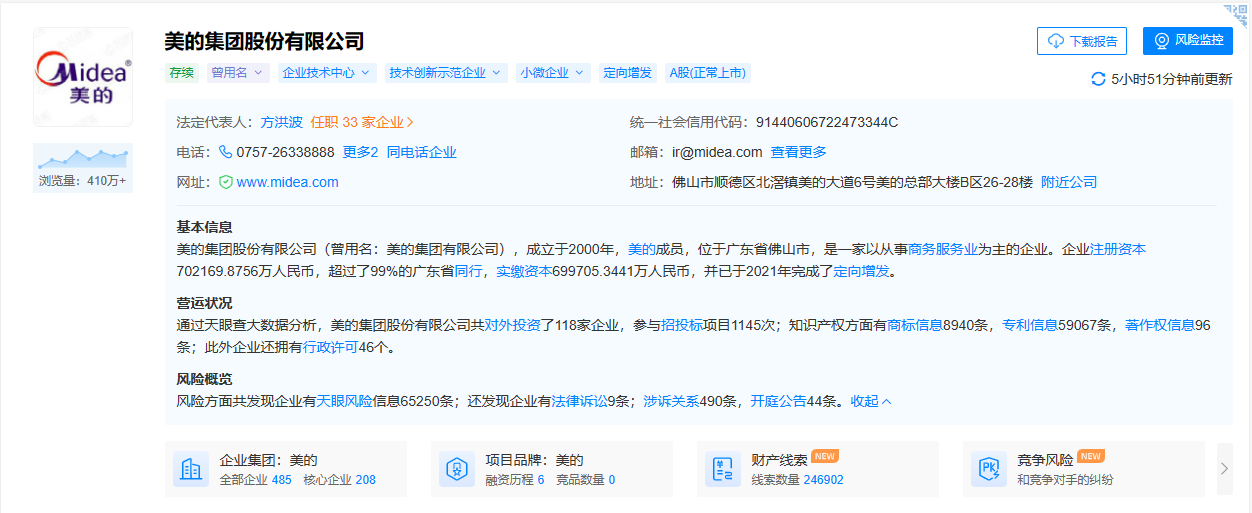Click the Midea company logo

[x=83, y=77]
